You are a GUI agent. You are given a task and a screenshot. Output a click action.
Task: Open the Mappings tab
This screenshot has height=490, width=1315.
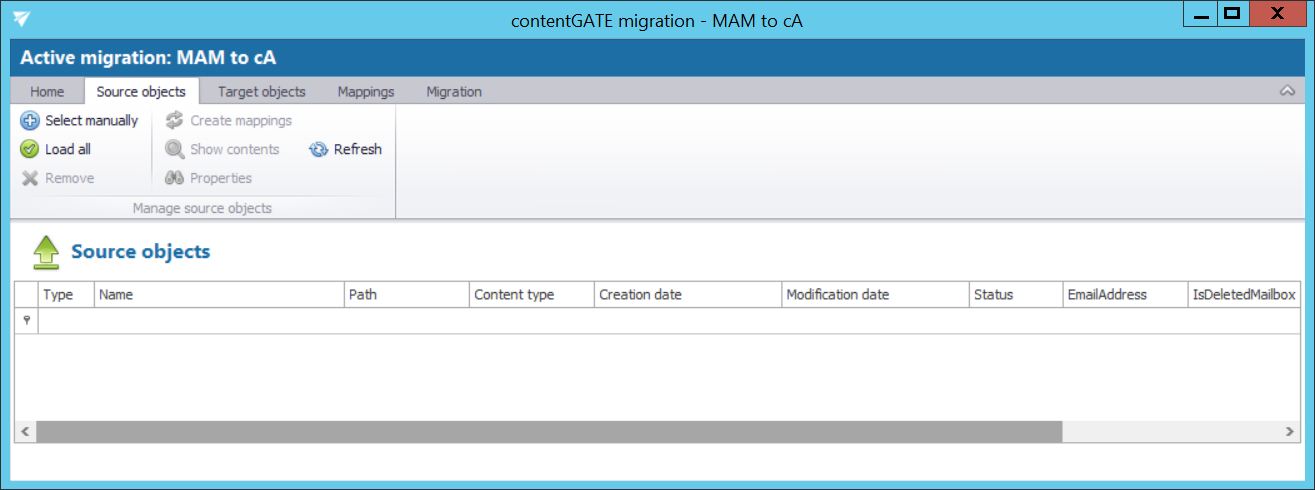pos(366,92)
